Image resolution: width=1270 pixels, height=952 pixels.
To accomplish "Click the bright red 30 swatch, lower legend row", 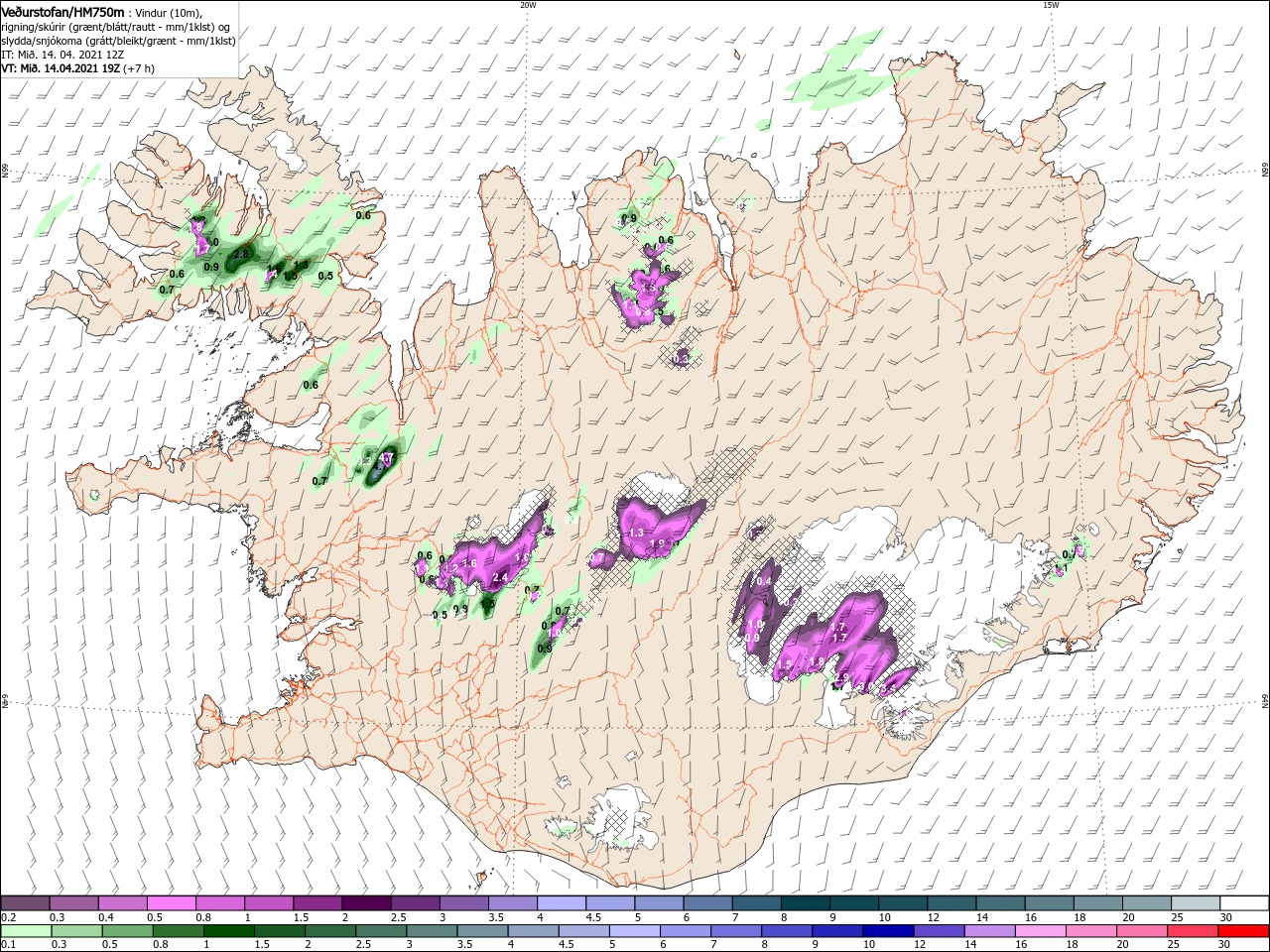I will [1243, 931].
